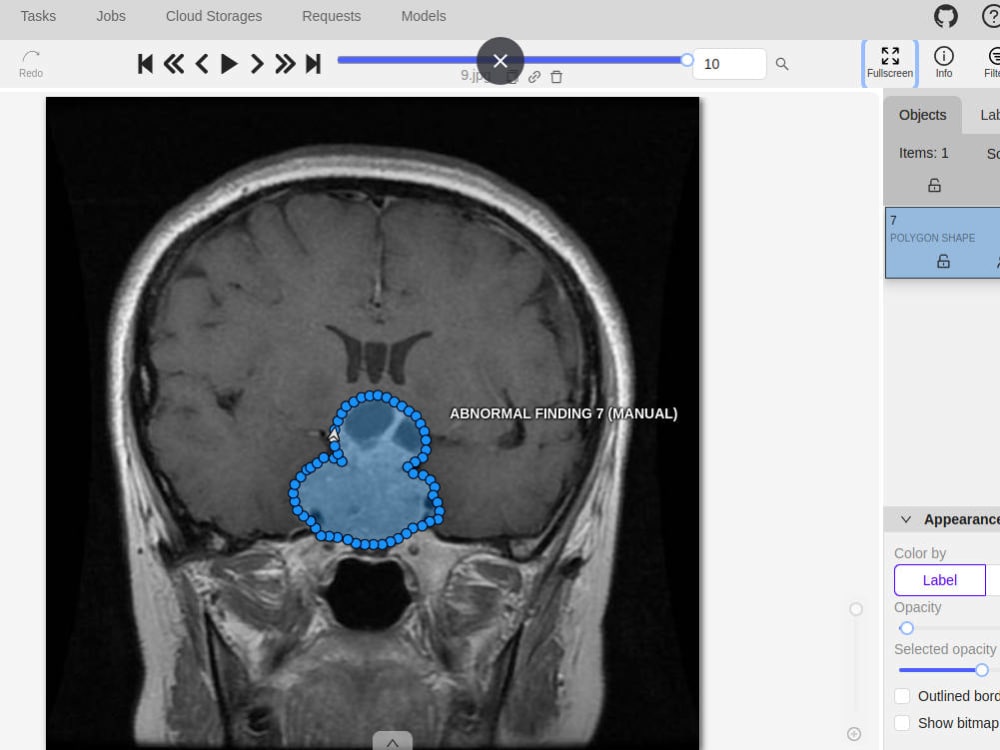Go to next frame
This screenshot has height=750, width=1000.
(x=257, y=64)
